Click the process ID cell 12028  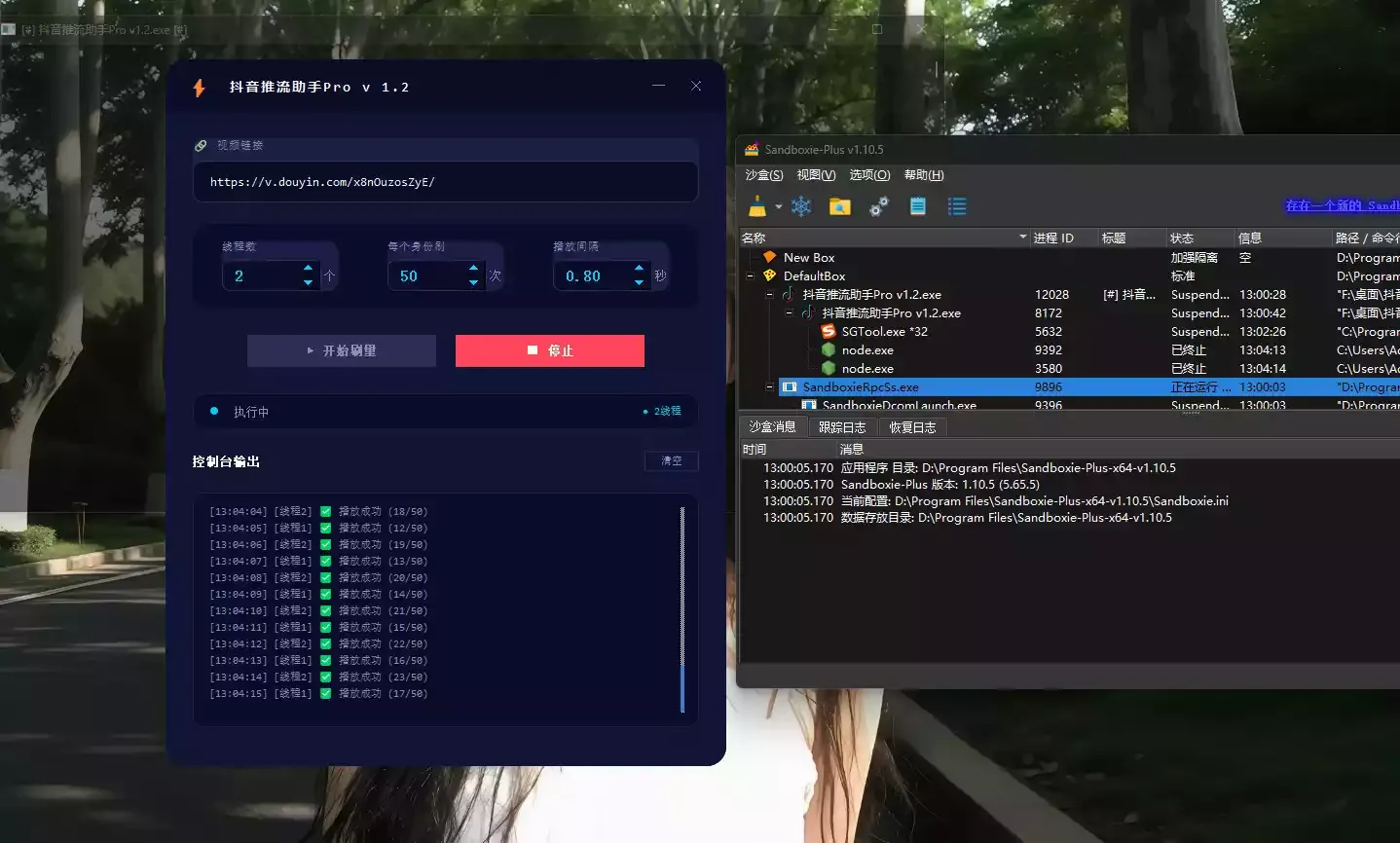[1051, 294]
